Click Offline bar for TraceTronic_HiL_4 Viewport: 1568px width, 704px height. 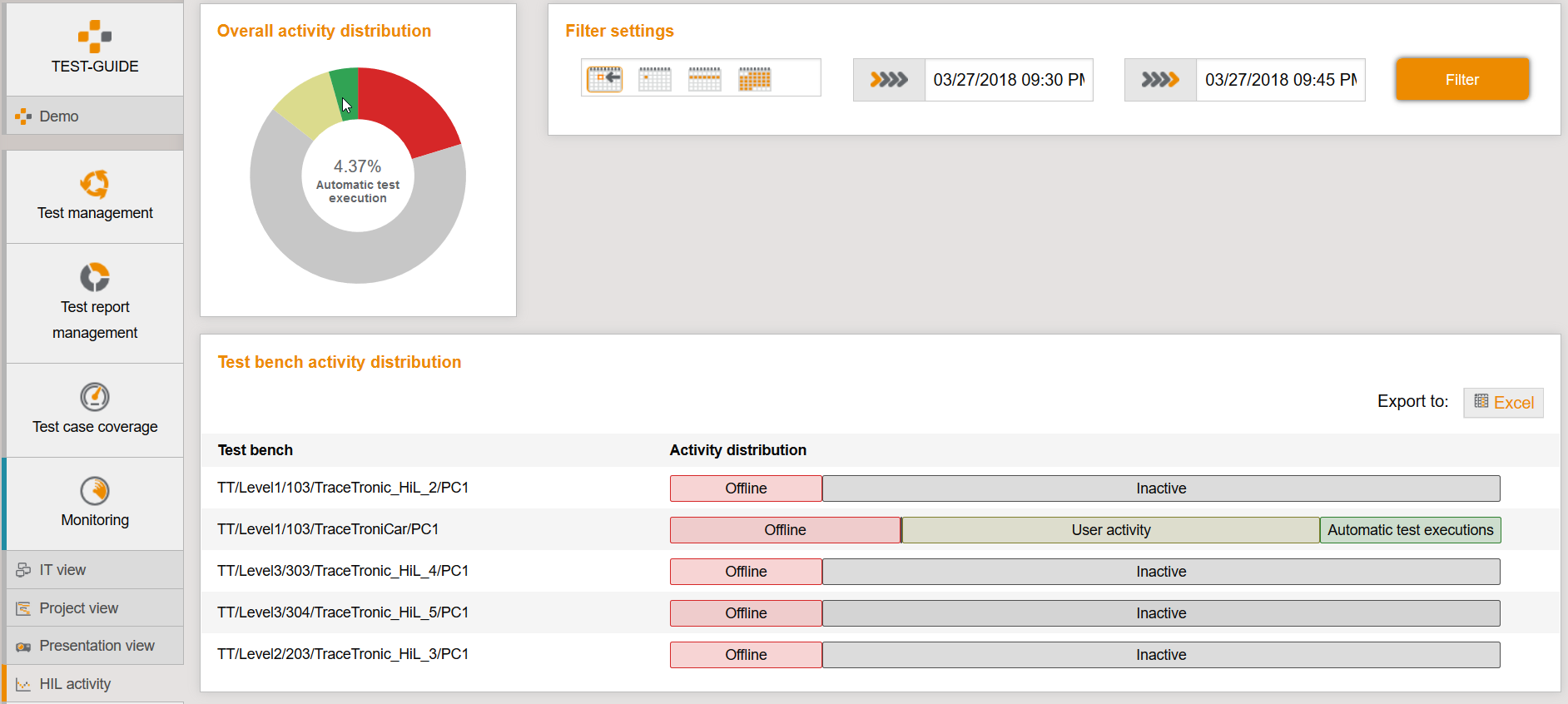point(746,572)
